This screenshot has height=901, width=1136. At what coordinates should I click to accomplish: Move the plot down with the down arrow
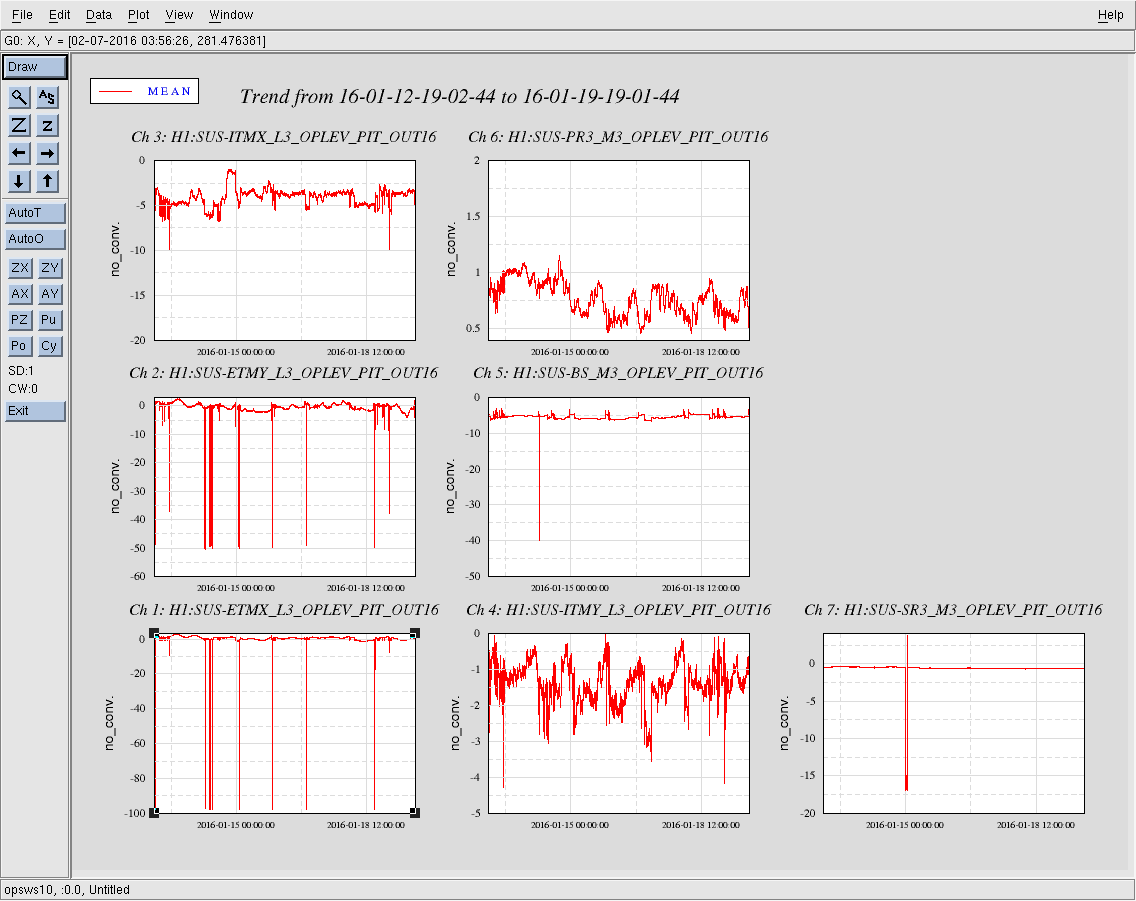pos(19,181)
